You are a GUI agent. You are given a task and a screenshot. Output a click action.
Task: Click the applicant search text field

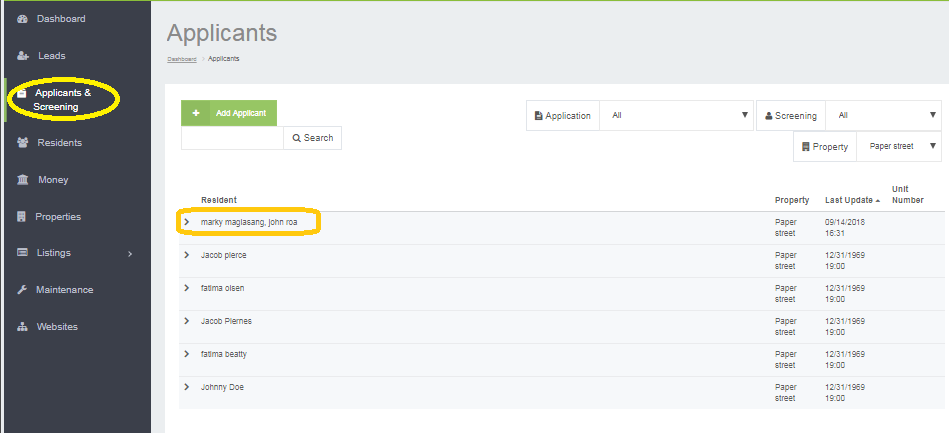[232, 138]
